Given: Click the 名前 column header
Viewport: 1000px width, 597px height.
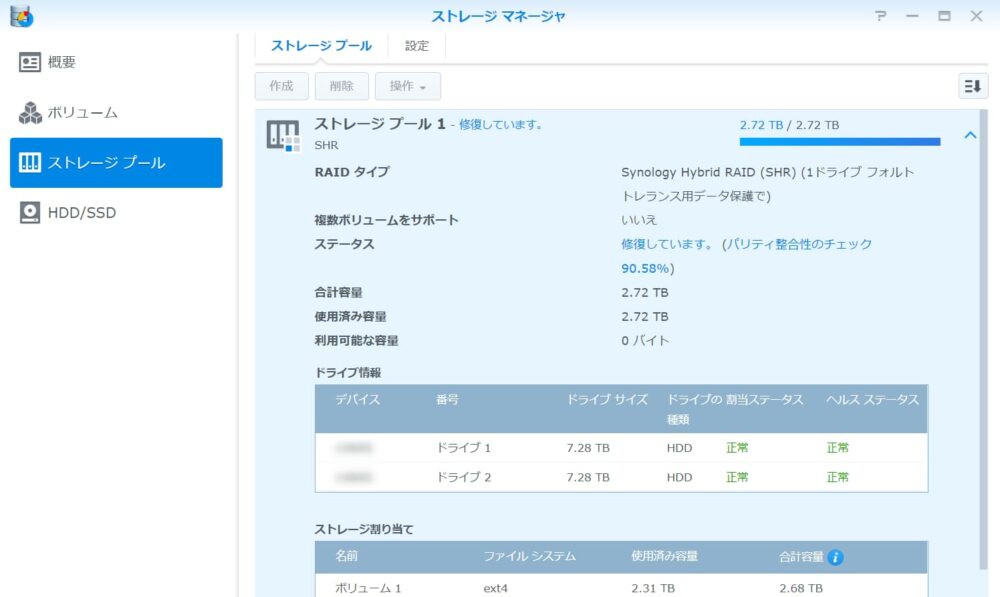Looking at the screenshot, I should click(346, 556).
